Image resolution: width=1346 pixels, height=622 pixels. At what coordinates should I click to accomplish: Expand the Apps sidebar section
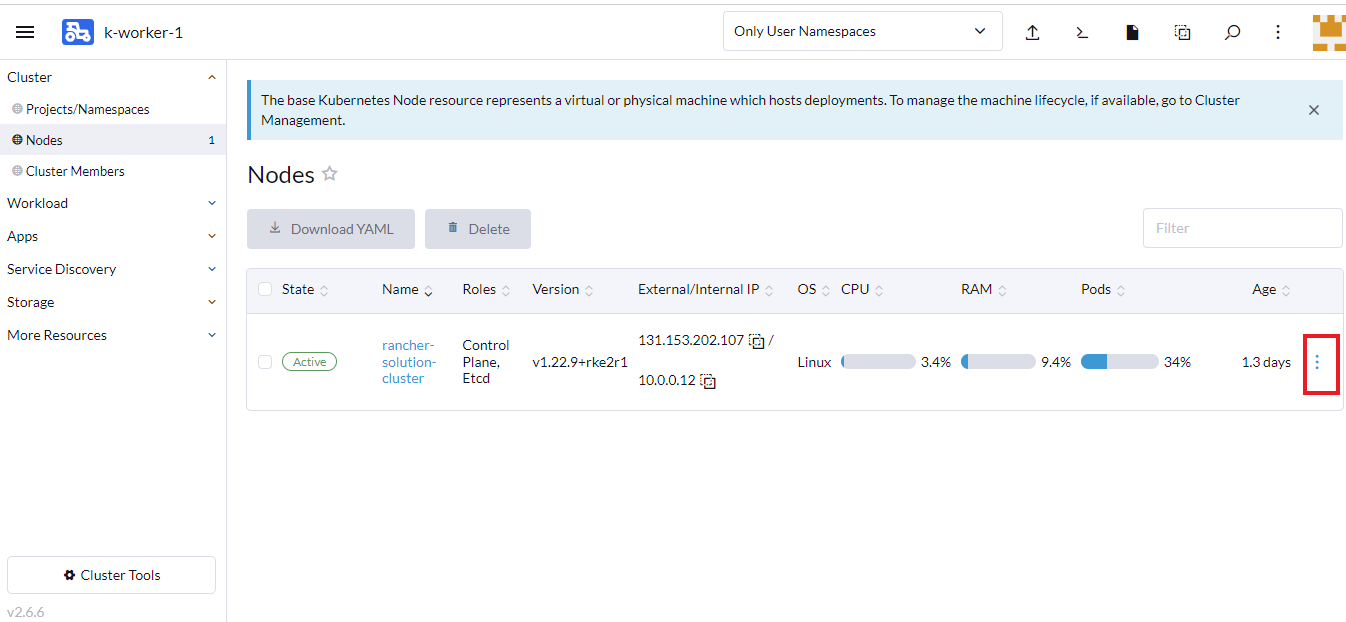(211, 236)
